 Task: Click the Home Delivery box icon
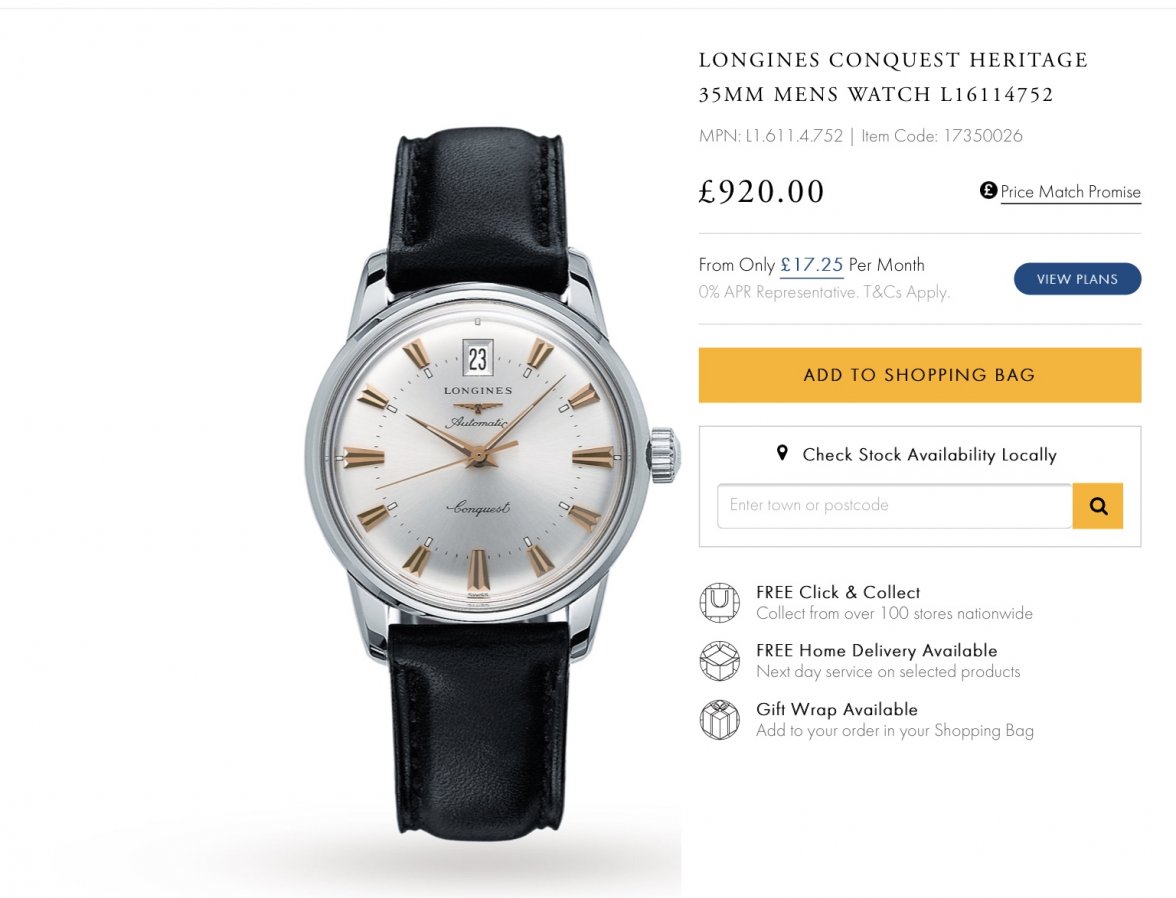coord(719,661)
